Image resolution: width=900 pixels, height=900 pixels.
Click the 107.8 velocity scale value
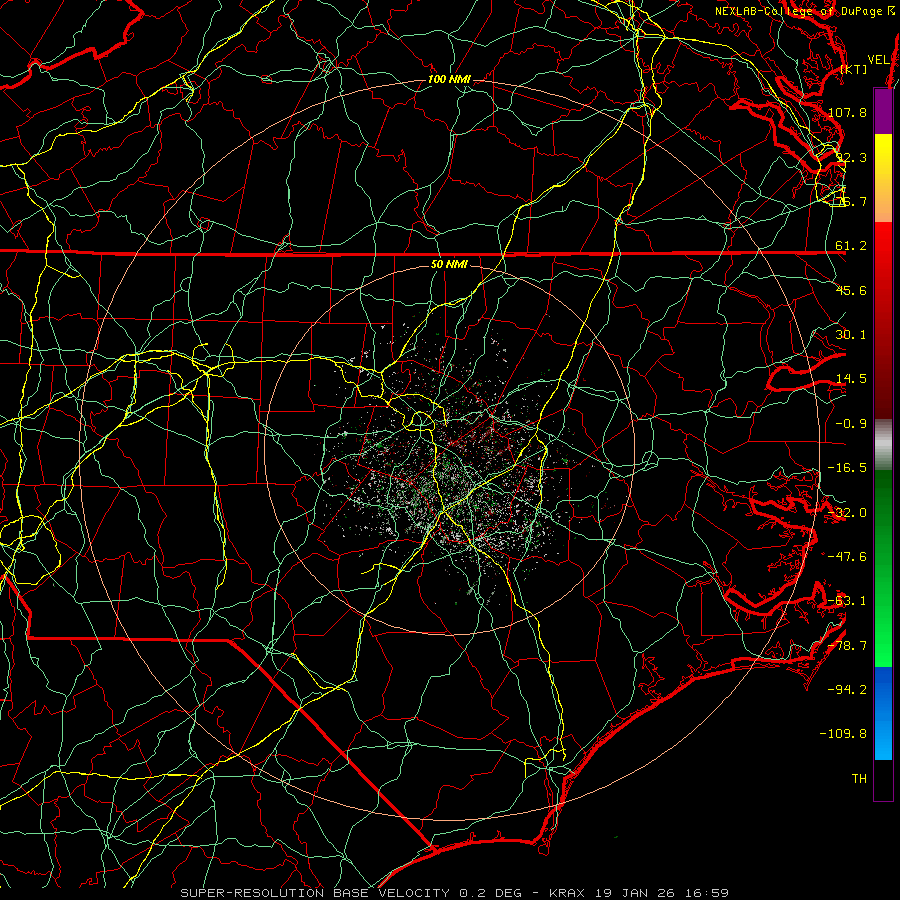point(847,112)
